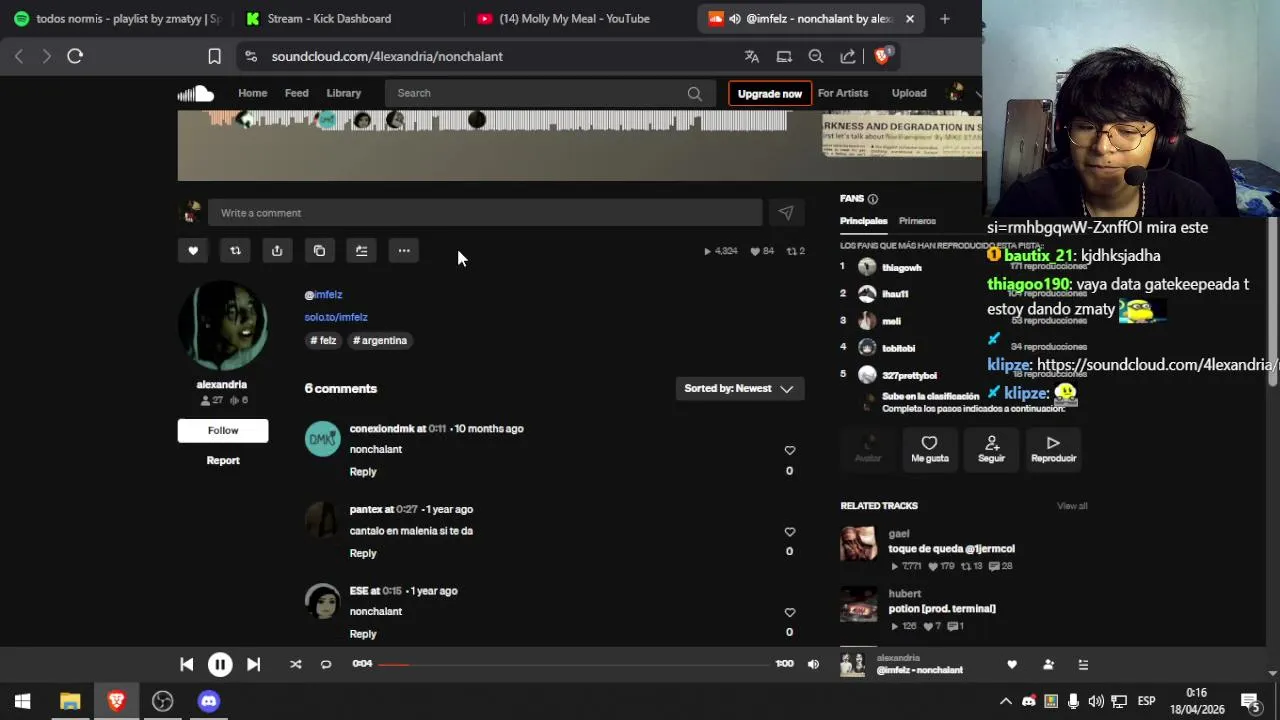The height and width of the screenshot is (720, 1280).
Task: Open the For Artists link
Action: (x=843, y=93)
